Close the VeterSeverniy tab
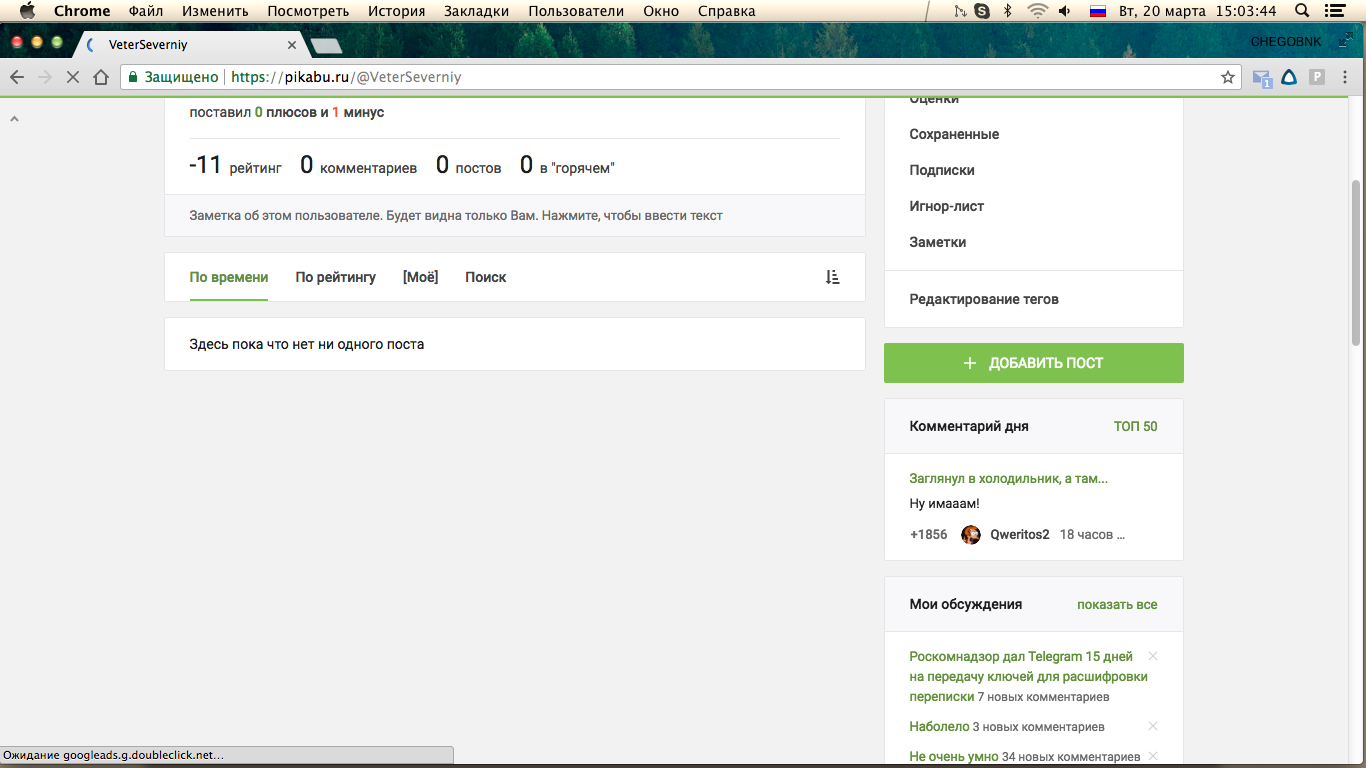 coord(292,45)
